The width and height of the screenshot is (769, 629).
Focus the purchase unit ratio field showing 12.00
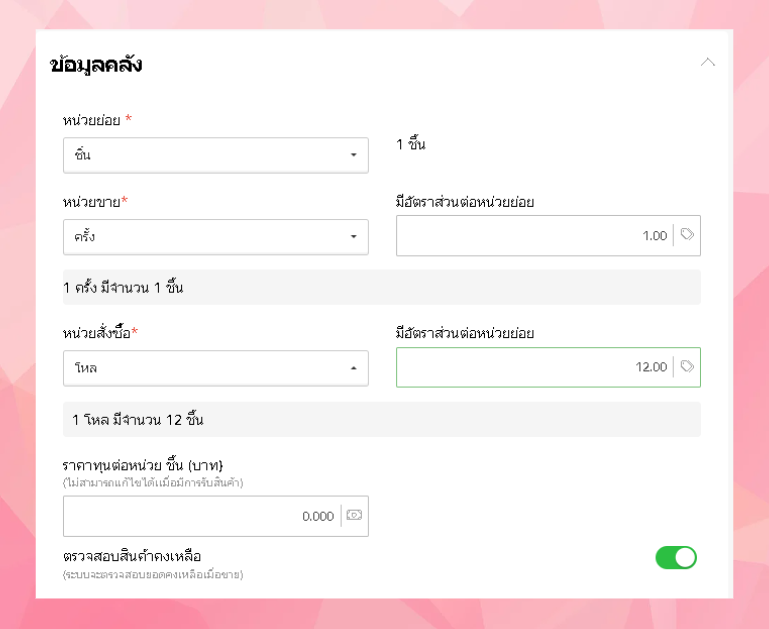(535, 367)
